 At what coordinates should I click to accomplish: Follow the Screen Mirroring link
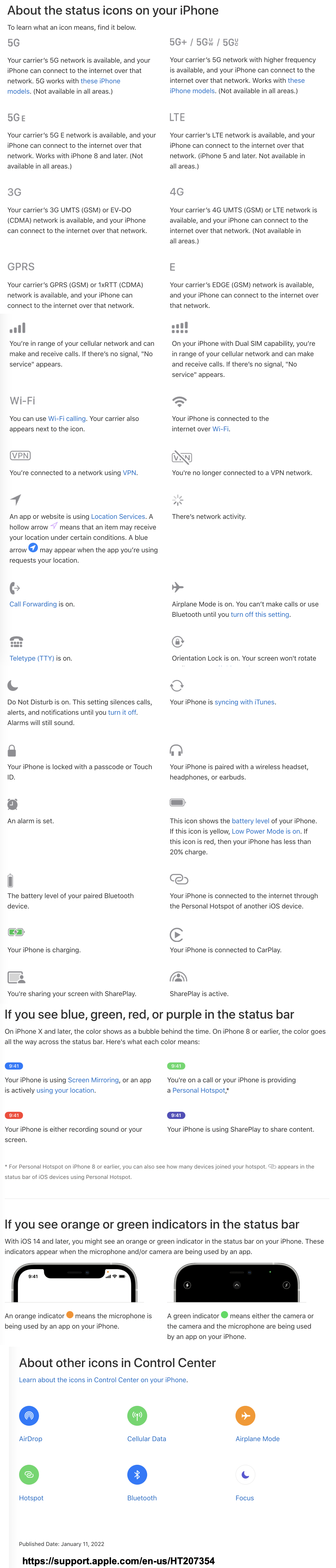[93, 1080]
